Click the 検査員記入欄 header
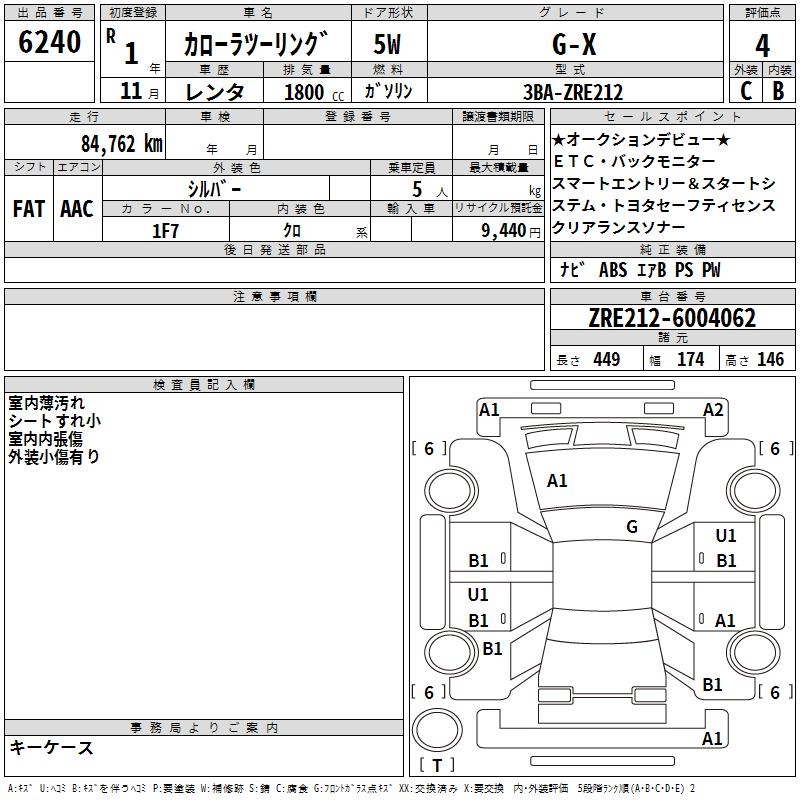800x800 pixels. pyautogui.click(x=204, y=385)
